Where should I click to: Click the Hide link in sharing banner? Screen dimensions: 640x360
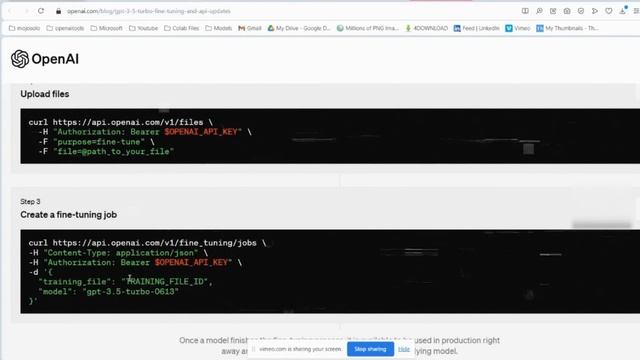404,349
